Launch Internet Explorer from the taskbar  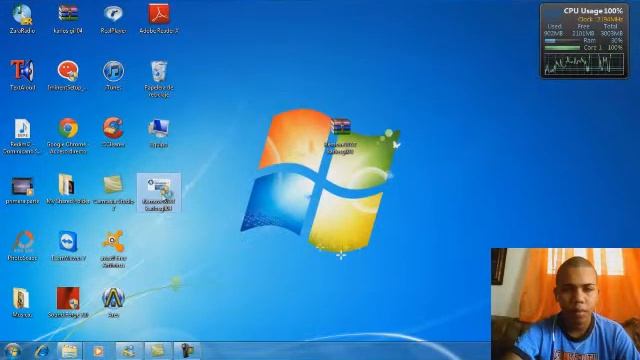[x=42, y=351]
